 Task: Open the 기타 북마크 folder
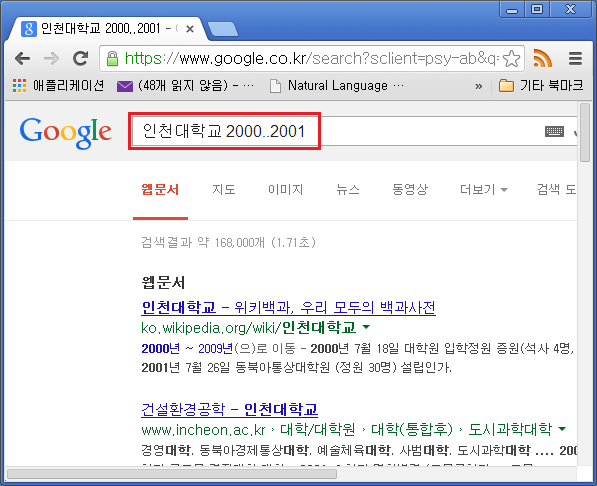[541, 85]
